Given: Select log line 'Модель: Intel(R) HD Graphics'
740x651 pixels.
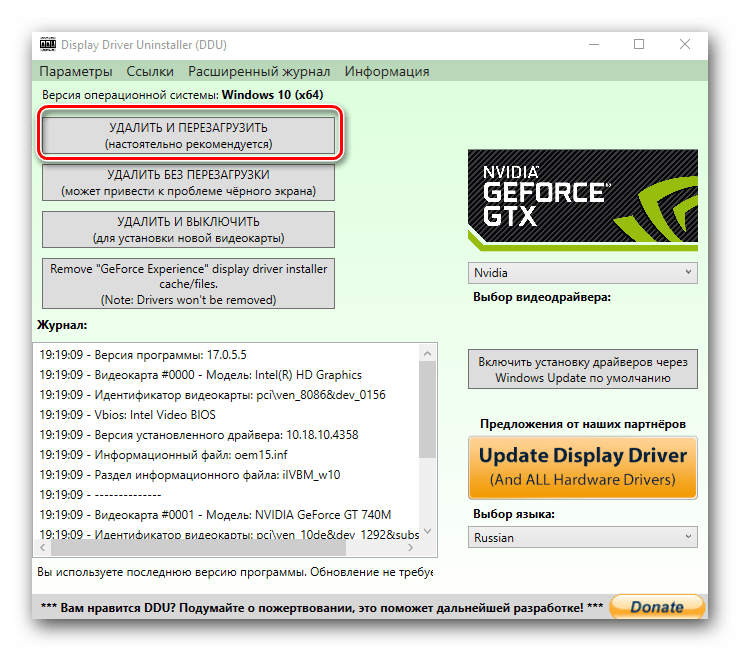Looking at the screenshot, I should [201, 375].
